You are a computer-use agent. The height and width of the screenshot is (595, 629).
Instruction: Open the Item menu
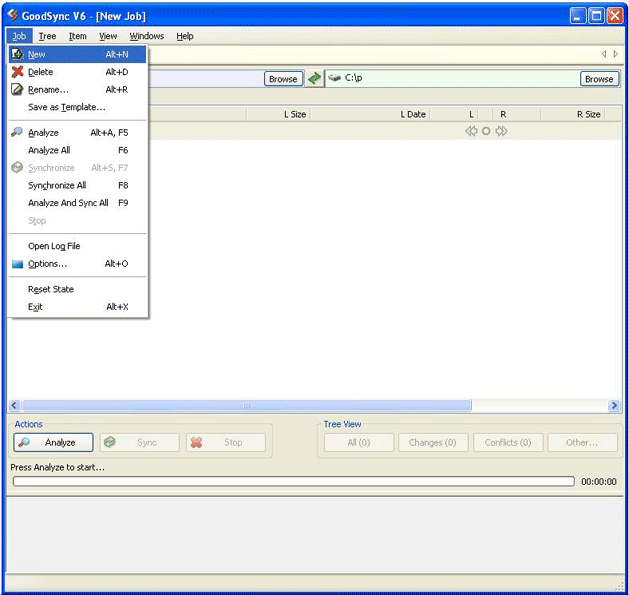(77, 36)
